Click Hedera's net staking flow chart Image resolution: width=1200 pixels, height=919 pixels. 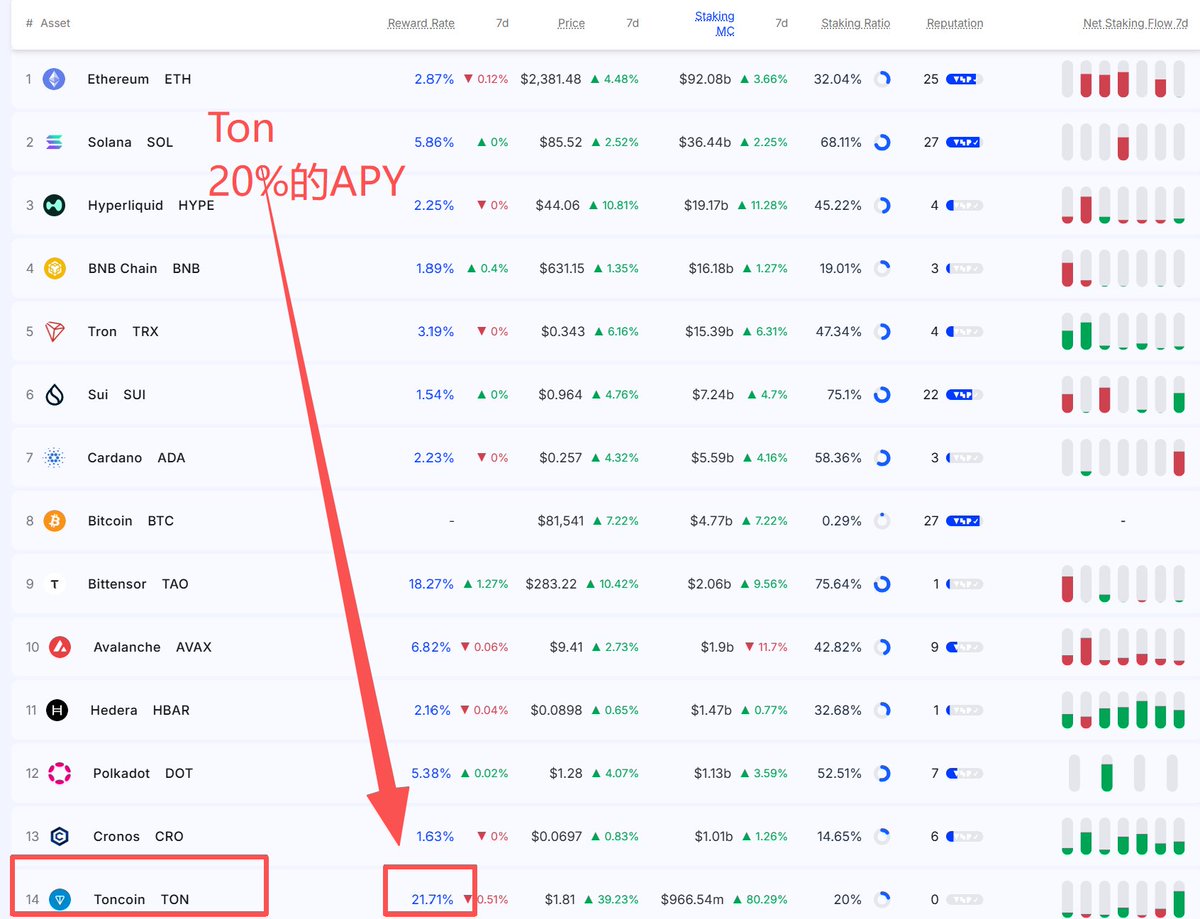click(1123, 710)
